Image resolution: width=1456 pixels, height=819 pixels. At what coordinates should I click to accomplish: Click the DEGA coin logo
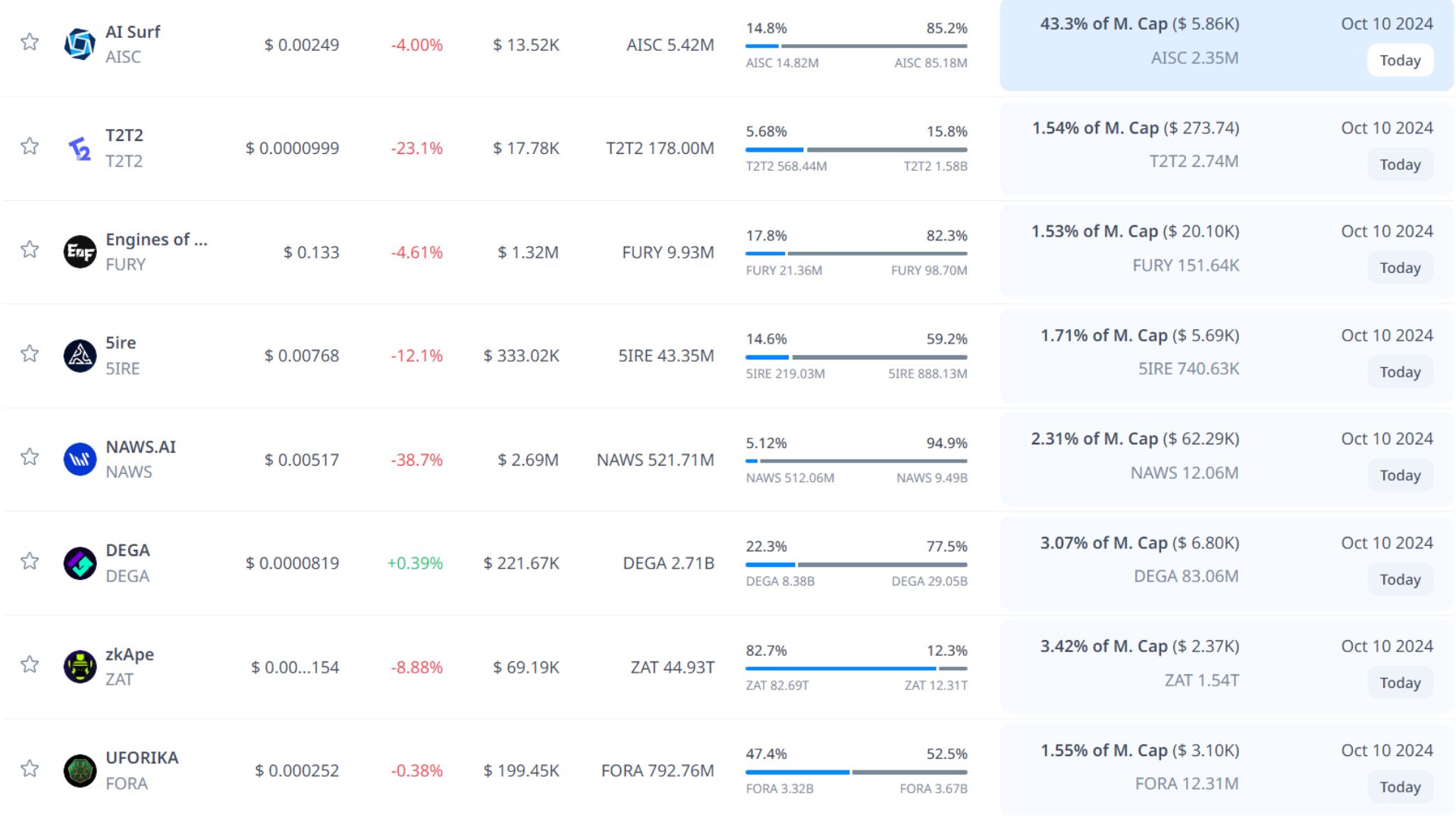click(80, 563)
